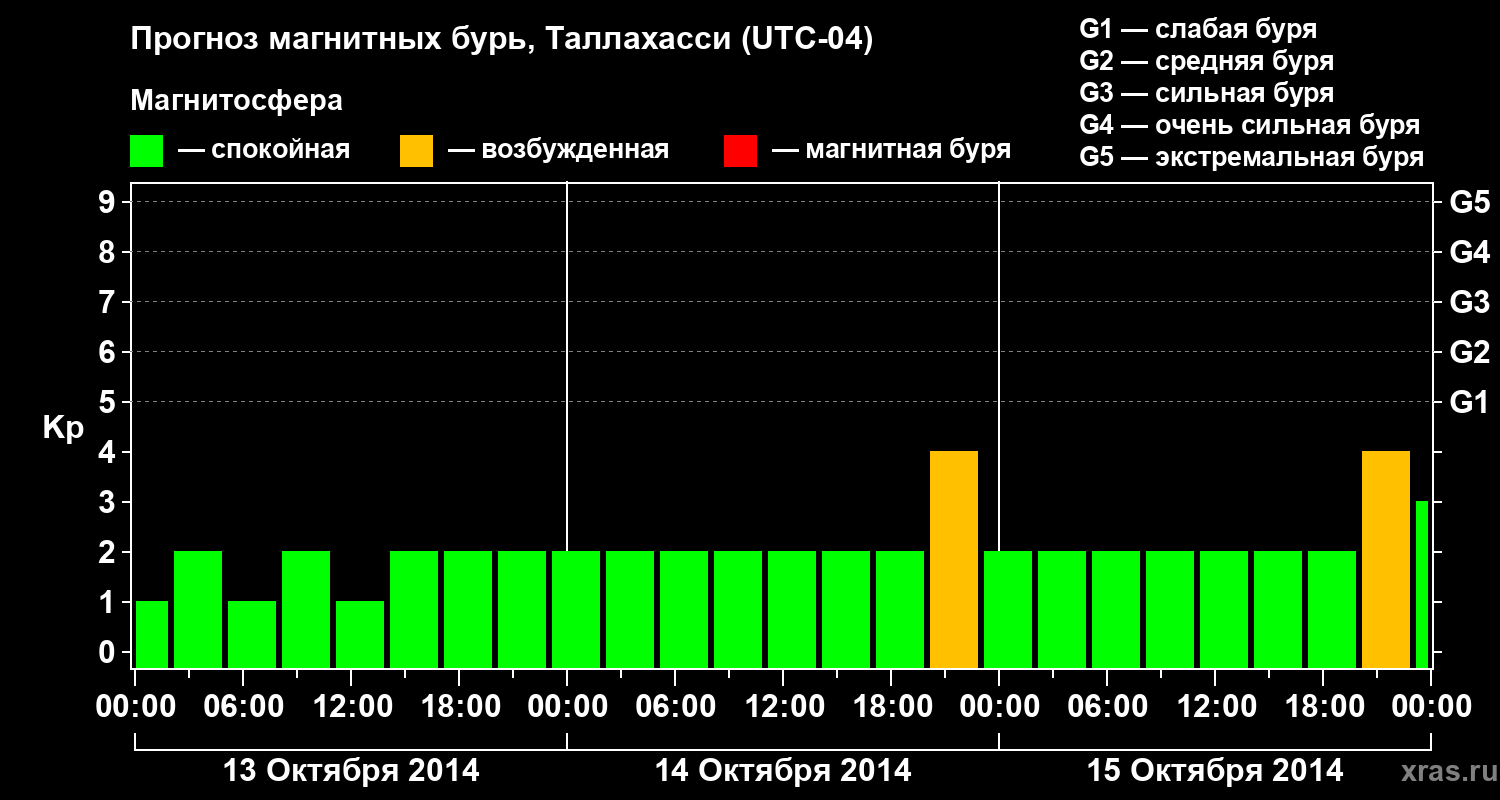
Task: Click the 'G4' label on right axis
Action: (x=1470, y=252)
